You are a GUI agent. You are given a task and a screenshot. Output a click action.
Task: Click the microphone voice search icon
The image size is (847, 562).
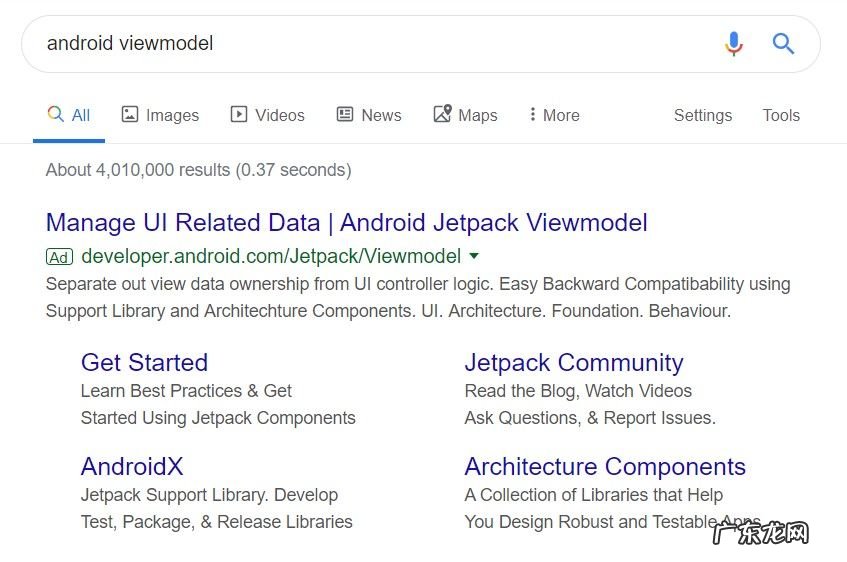[734, 44]
